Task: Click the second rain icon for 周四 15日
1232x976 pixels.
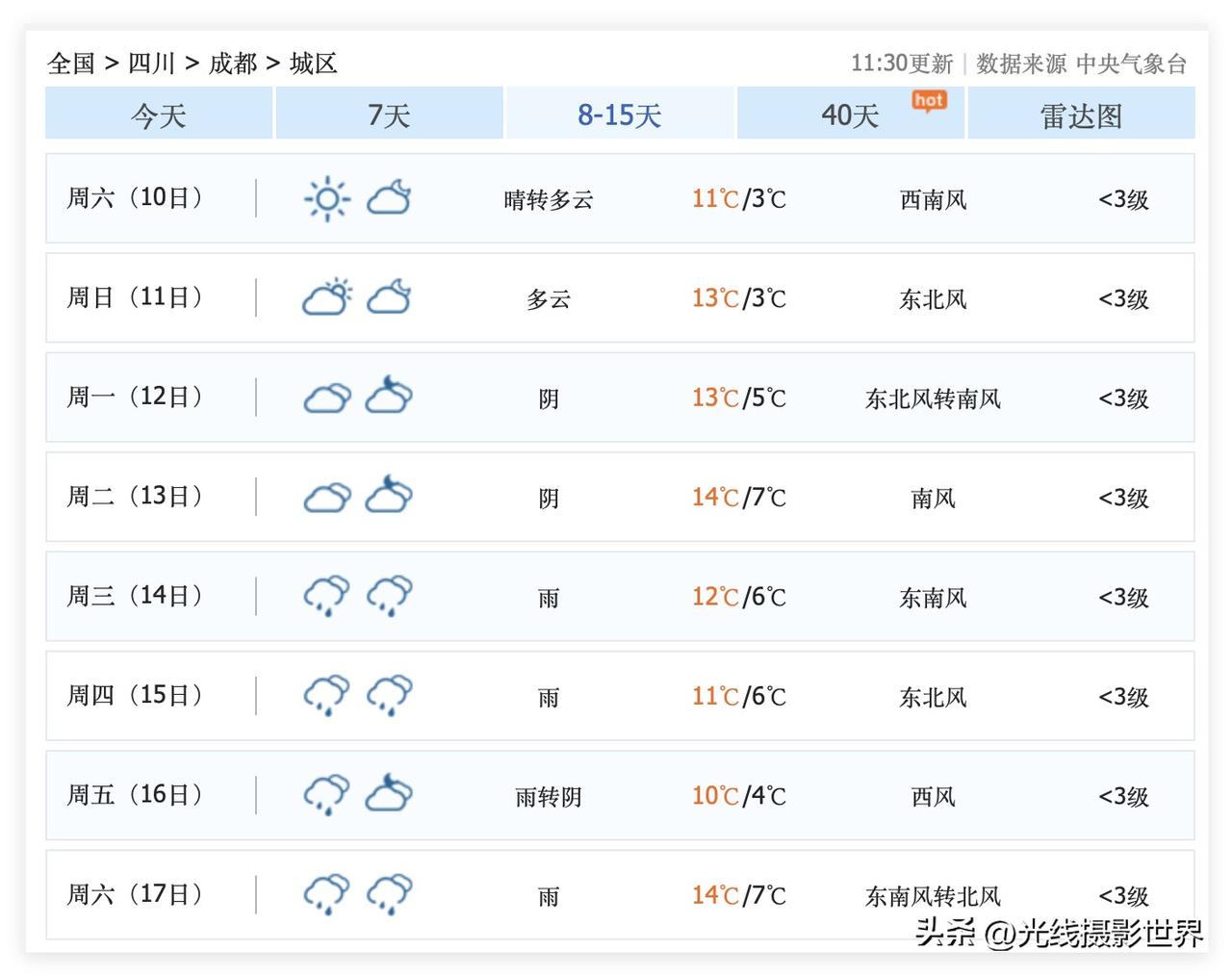Action: (389, 695)
